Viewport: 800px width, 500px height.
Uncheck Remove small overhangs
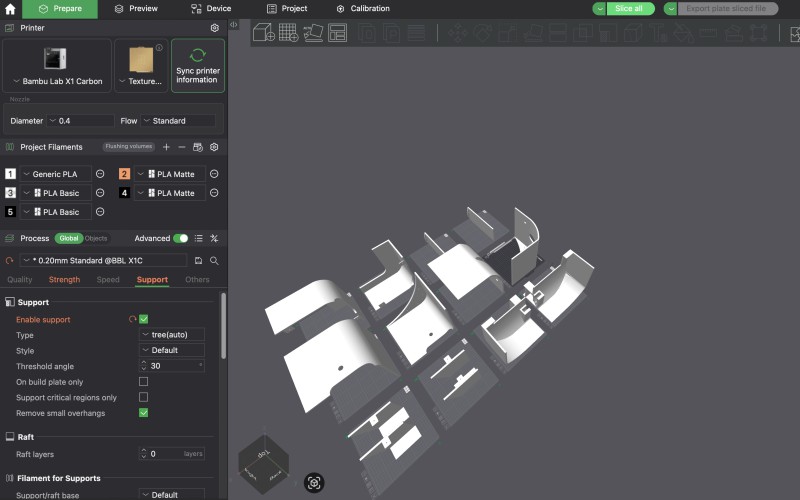[144, 413]
